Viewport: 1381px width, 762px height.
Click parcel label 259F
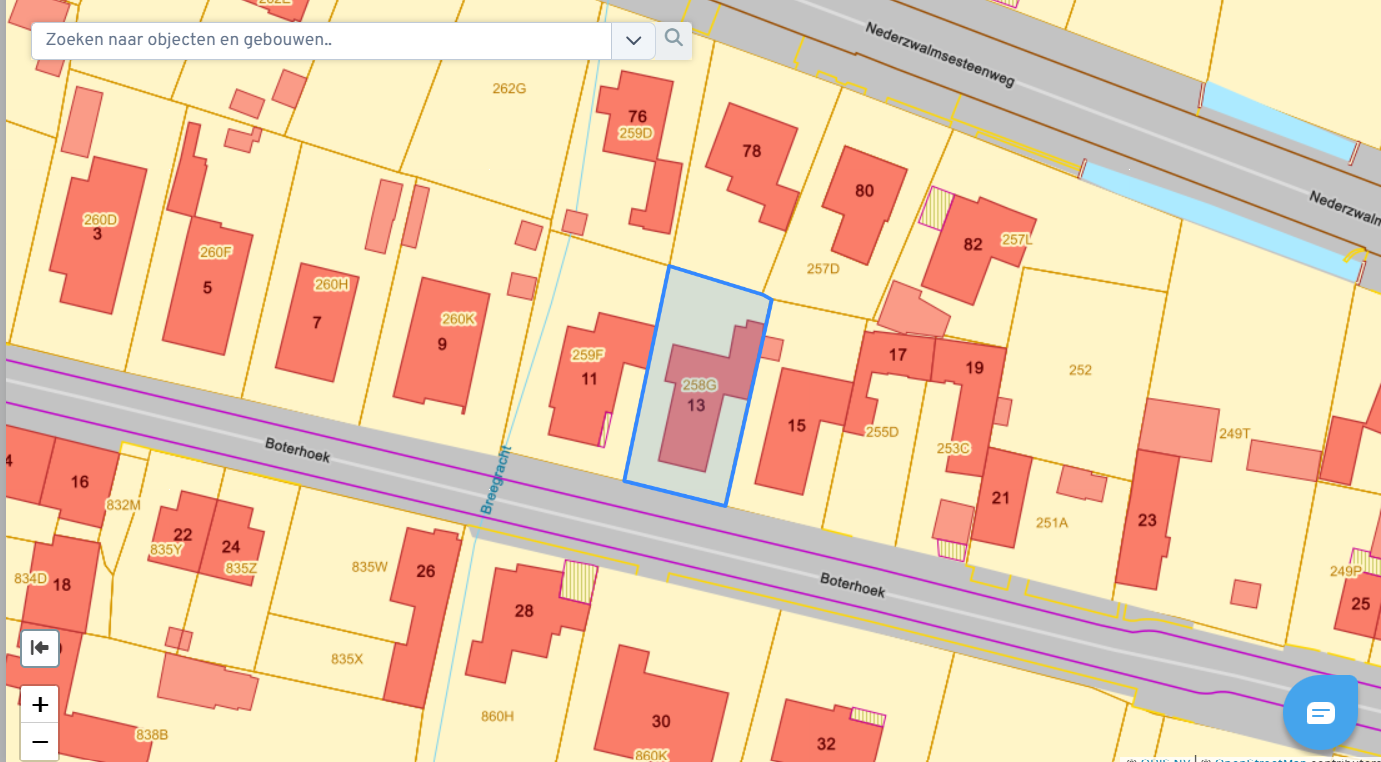(x=588, y=355)
